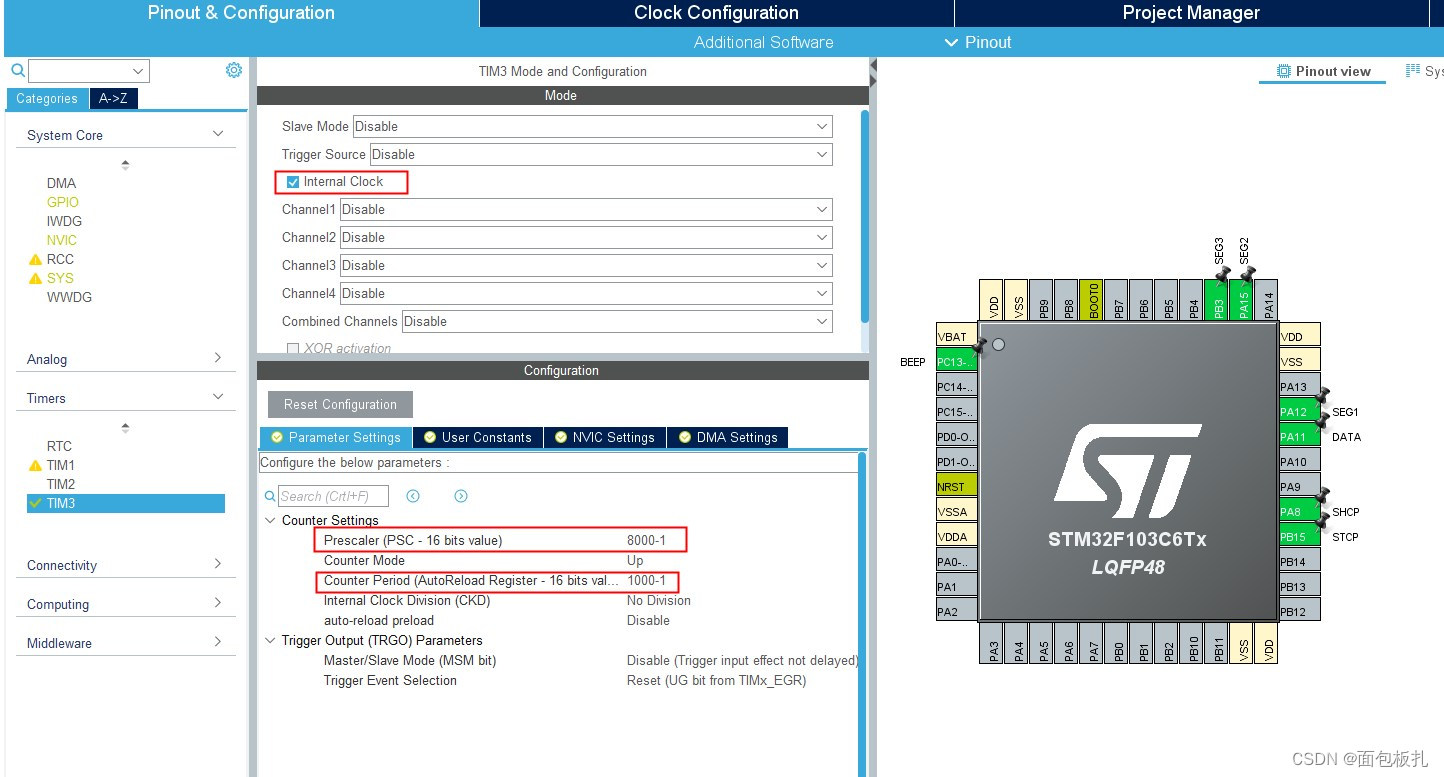The image size is (1444, 777).
Task: Select the Categories tab
Action: [47, 98]
